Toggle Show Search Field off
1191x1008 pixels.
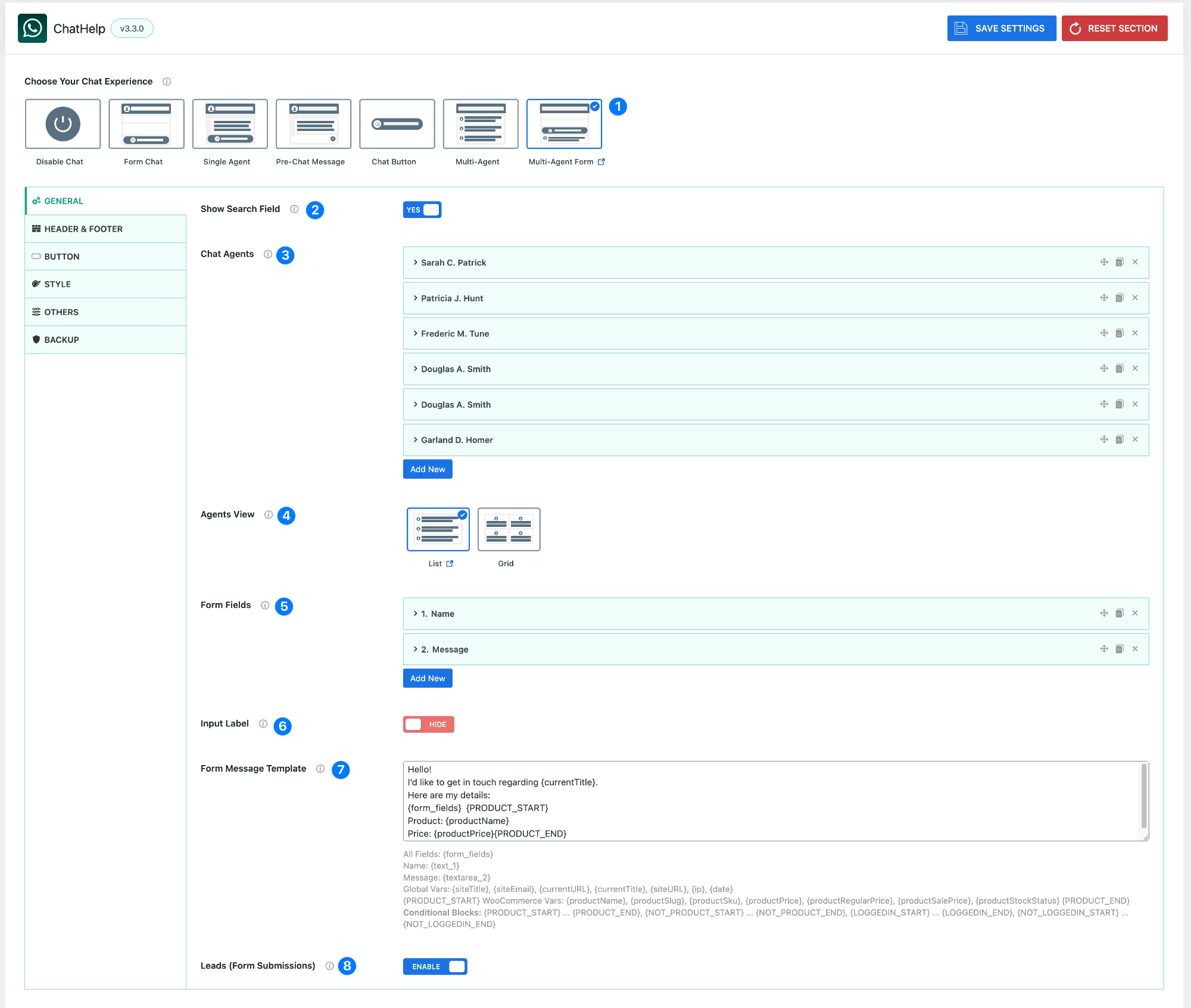[x=422, y=209]
